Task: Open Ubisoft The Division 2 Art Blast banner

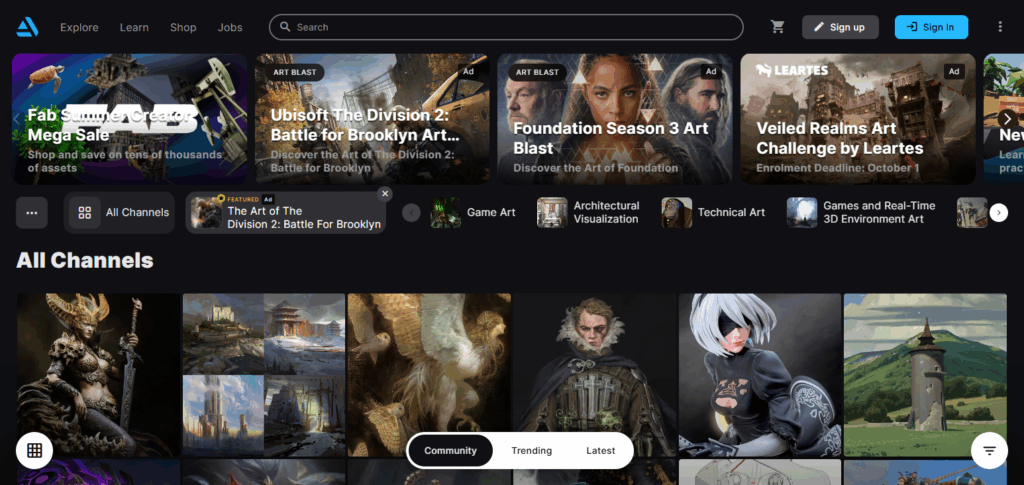Action: pyautogui.click(x=372, y=119)
